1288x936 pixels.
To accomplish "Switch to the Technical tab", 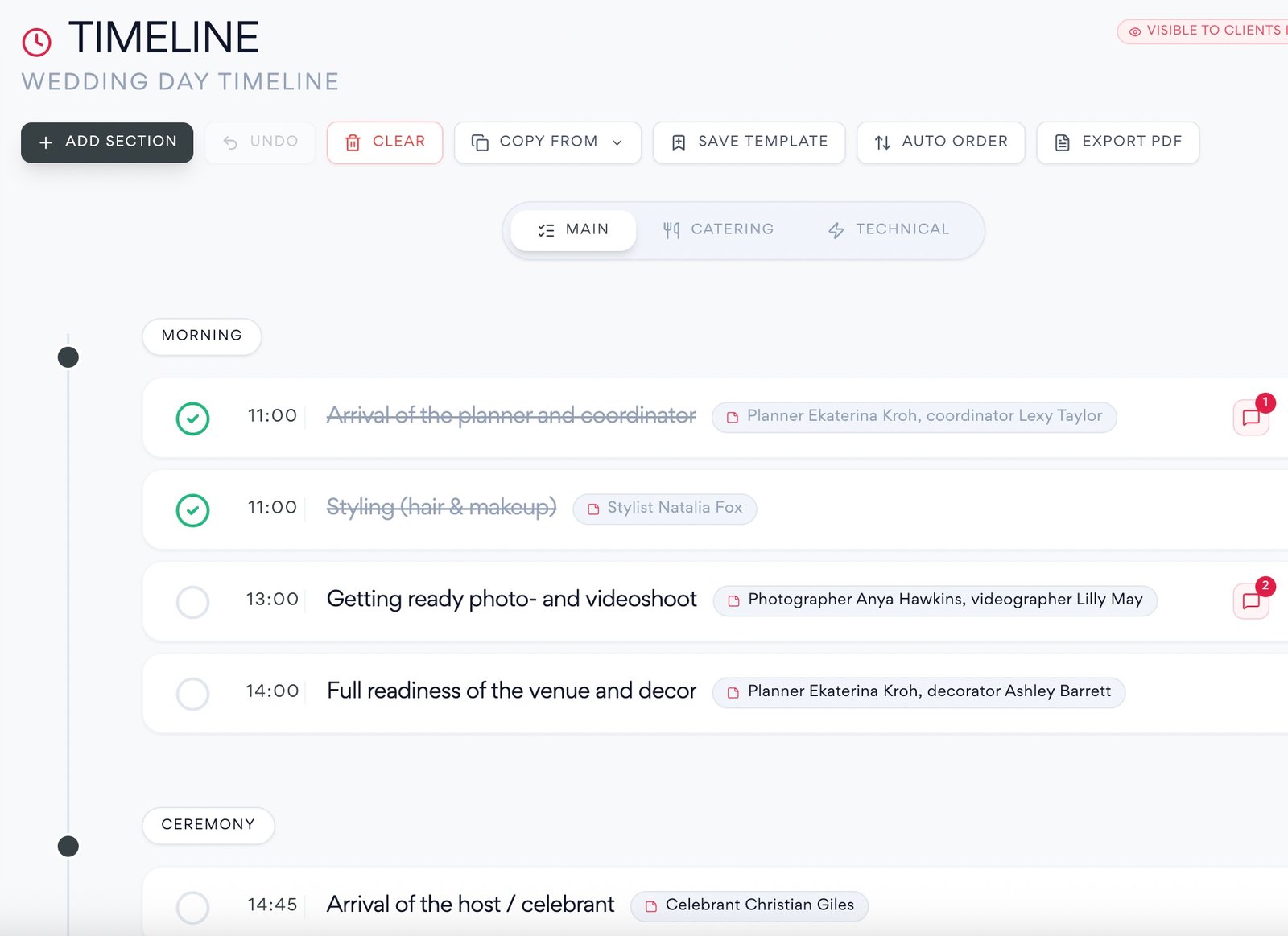I will click(x=889, y=230).
